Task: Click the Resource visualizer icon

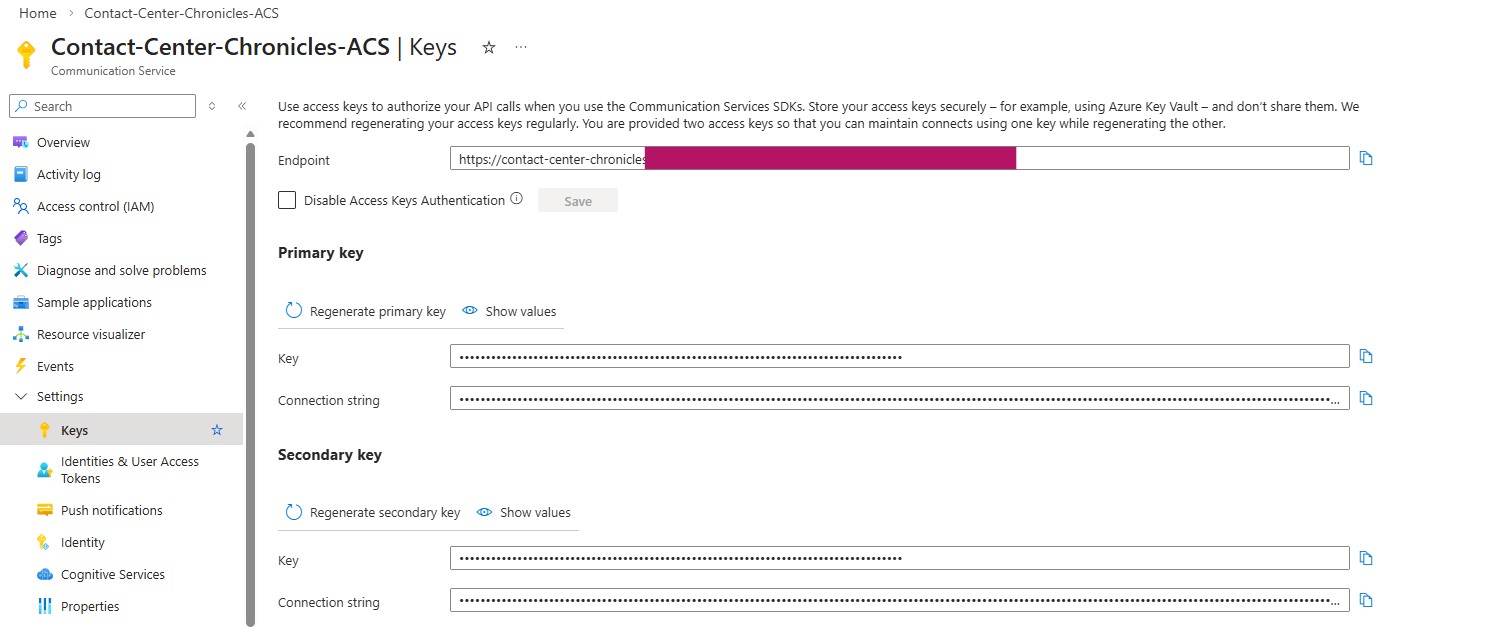Action: (x=20, y=334)
